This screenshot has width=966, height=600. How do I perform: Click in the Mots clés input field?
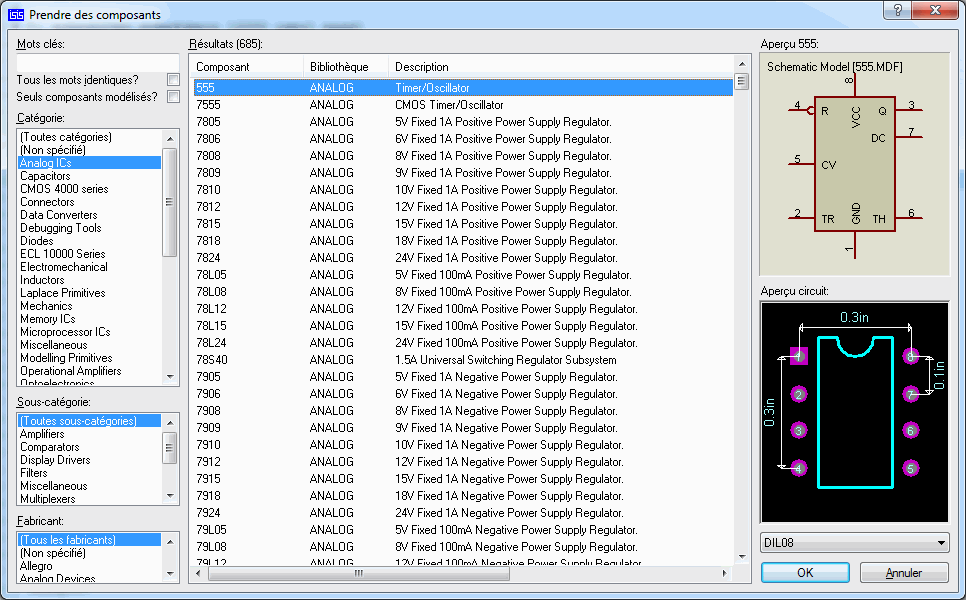[97, 63]
